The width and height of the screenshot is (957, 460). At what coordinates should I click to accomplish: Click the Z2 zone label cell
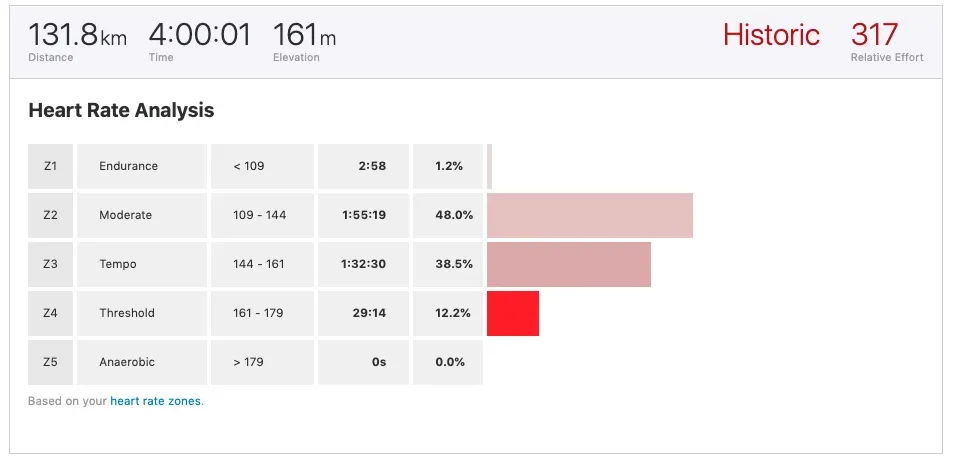50,215
